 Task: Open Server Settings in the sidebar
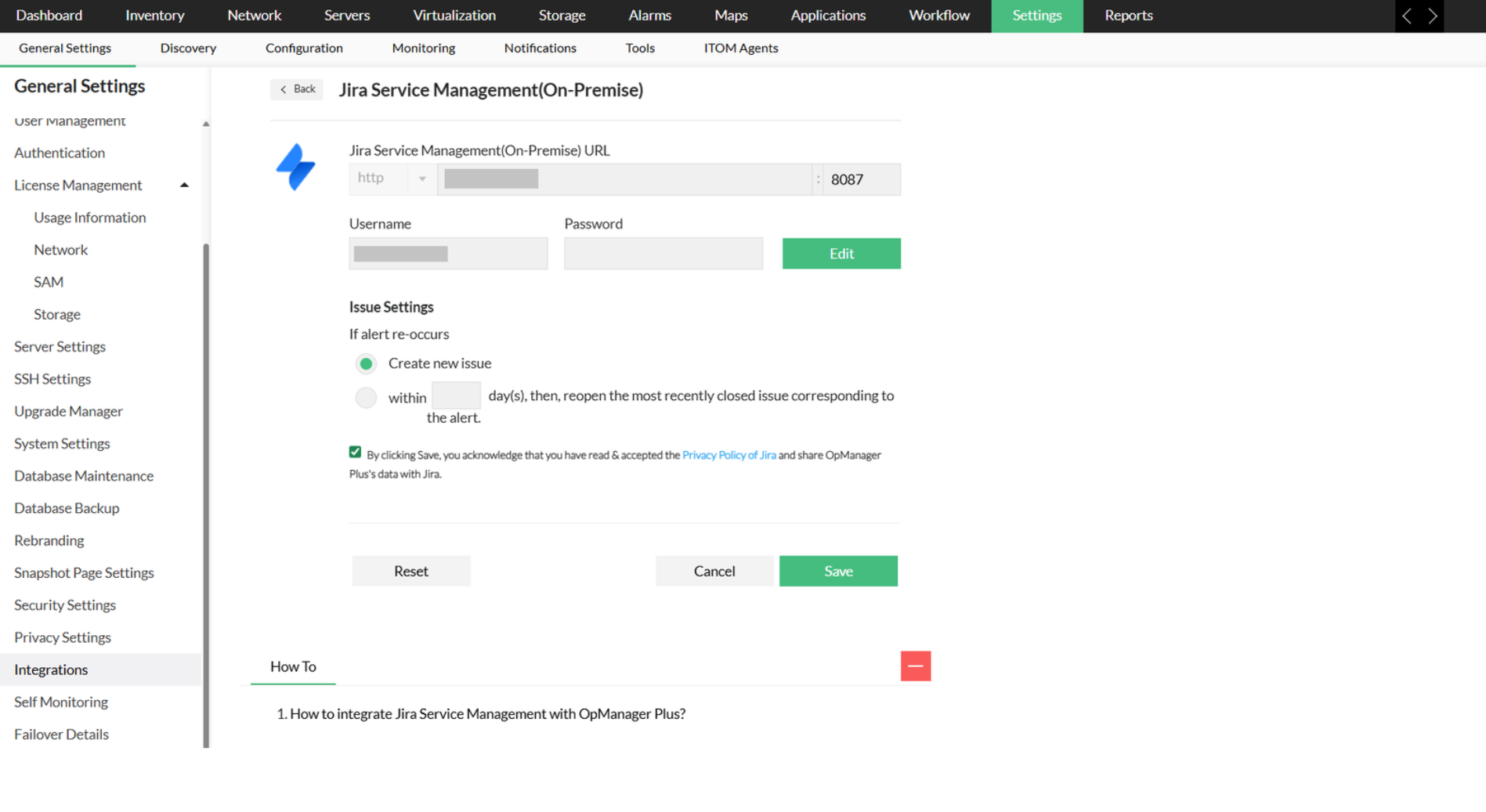60,347
